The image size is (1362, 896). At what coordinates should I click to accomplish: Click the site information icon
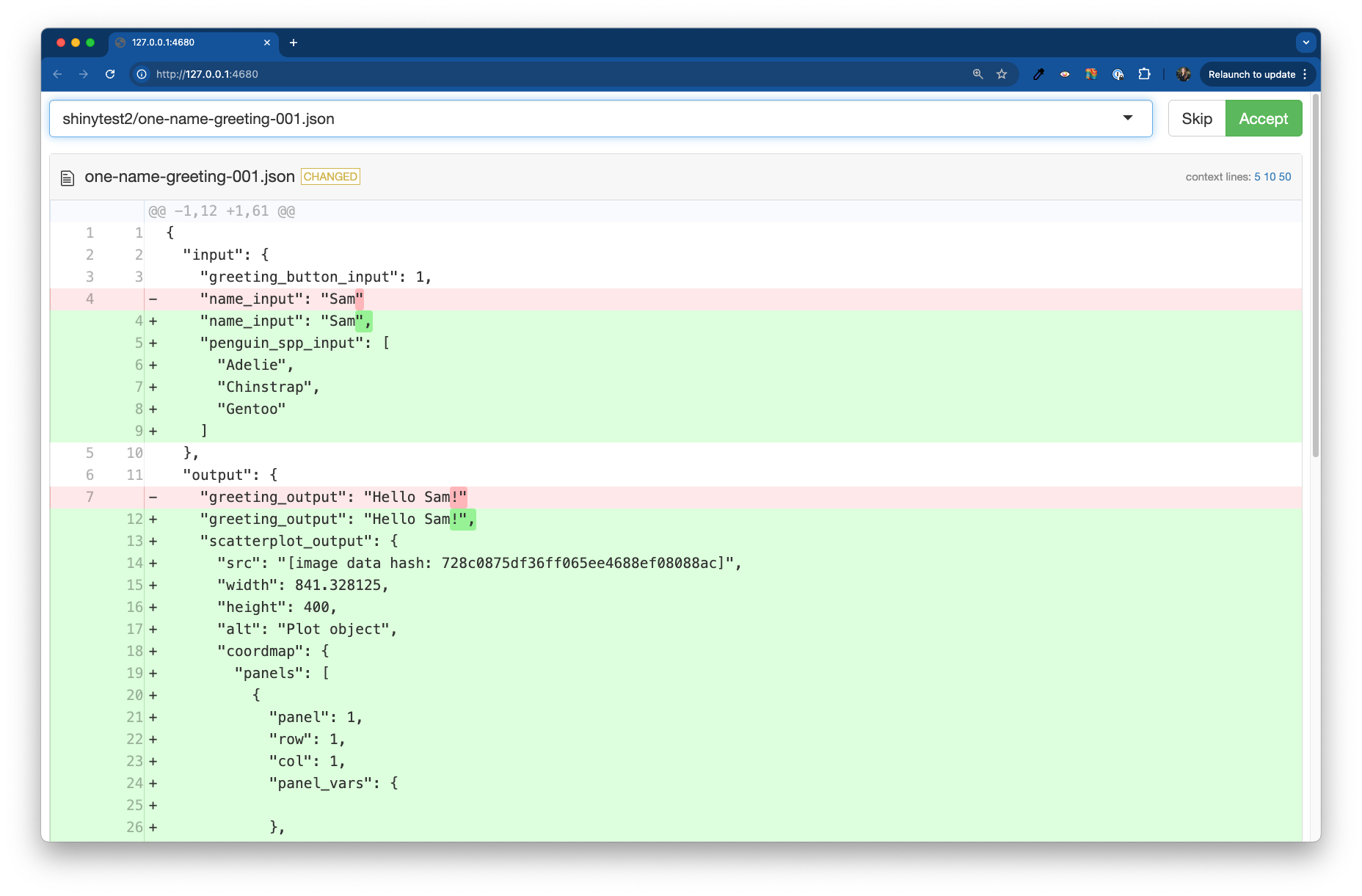pyautogui.click(x=142, y=74)
